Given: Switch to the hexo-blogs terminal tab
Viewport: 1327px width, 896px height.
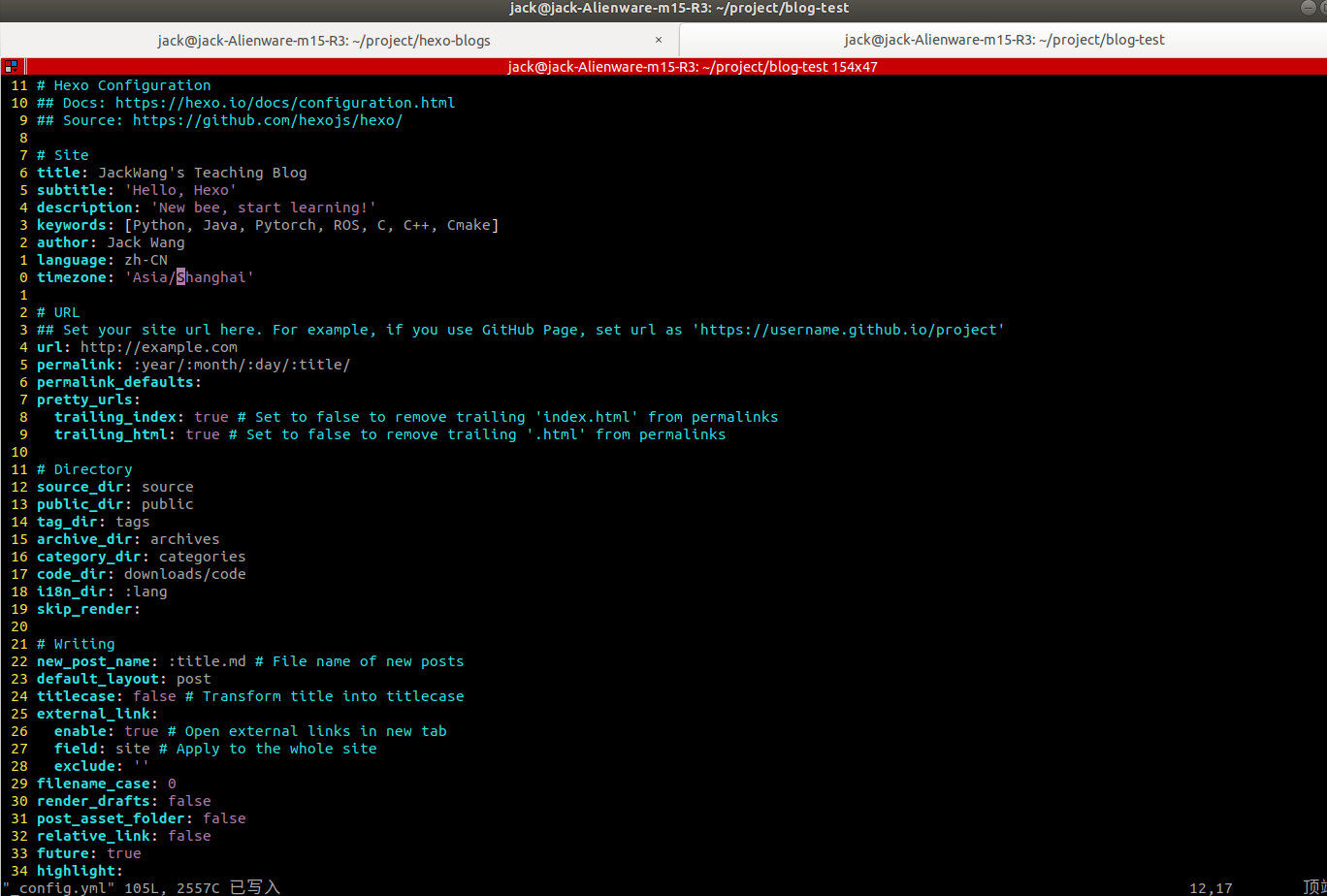Looking at the screenshot, I should pyautogui.click(x=324, y=40).
